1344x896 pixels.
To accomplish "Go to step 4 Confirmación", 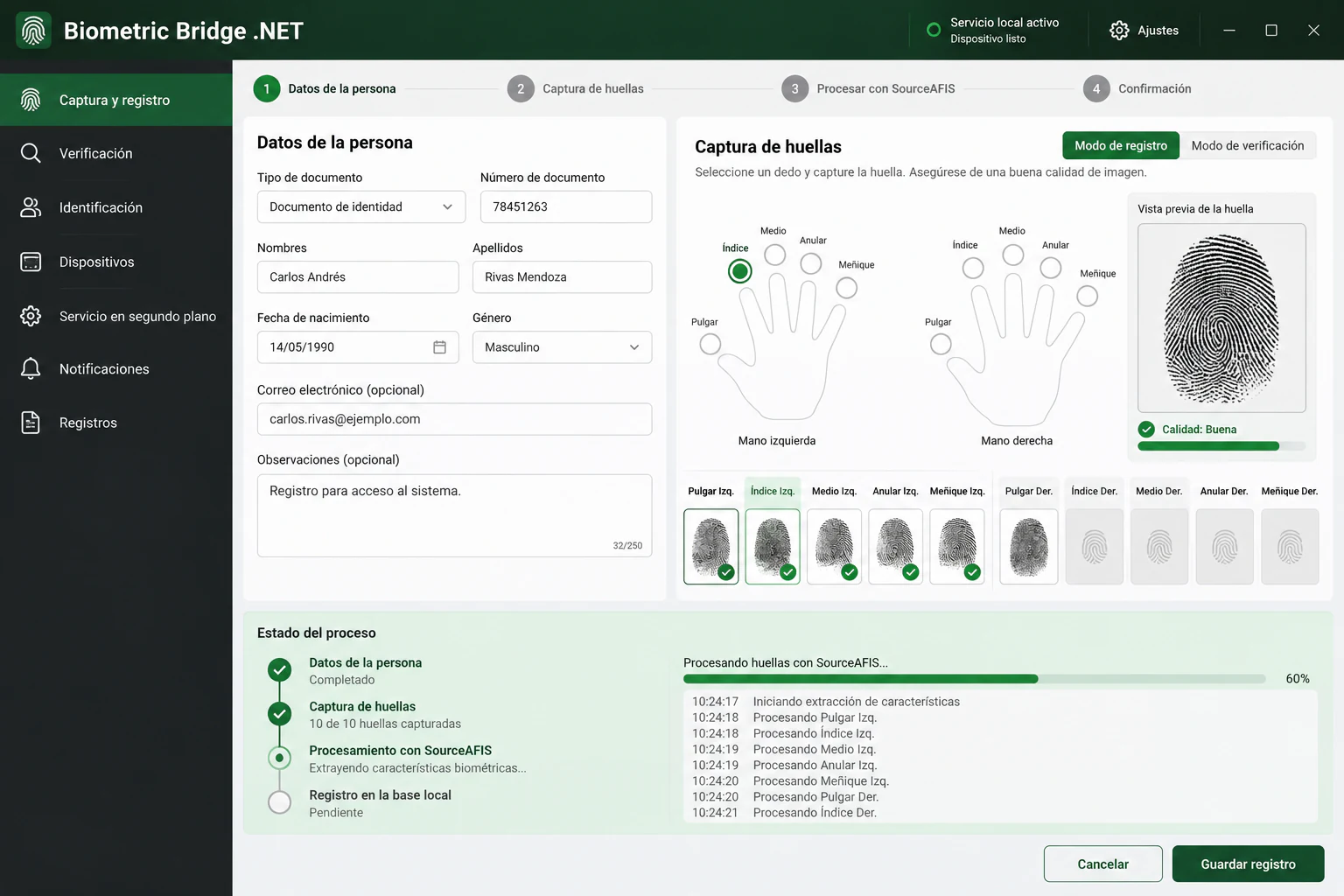I will click(1137, 88).
